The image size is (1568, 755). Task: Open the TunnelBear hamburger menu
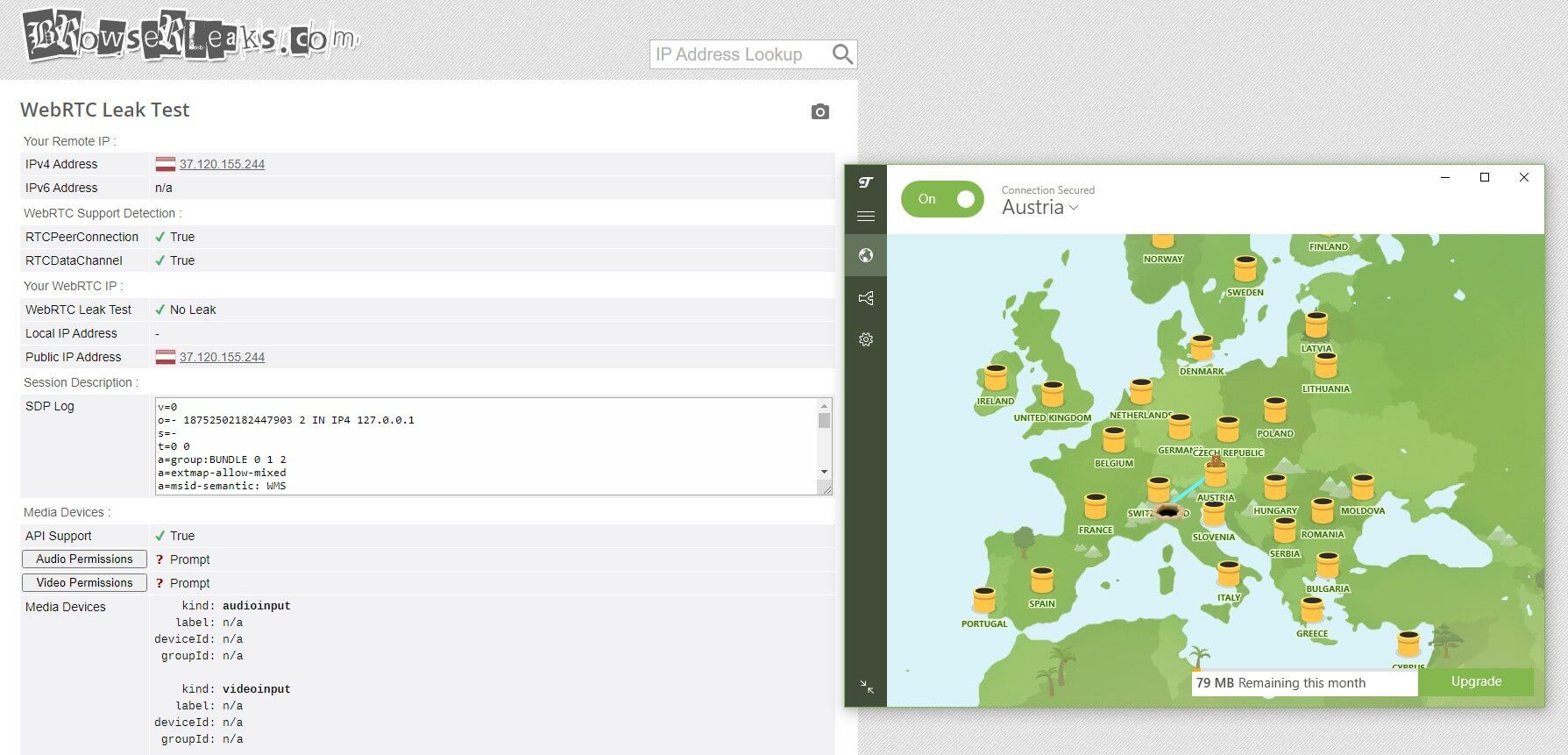click(866, 216)
